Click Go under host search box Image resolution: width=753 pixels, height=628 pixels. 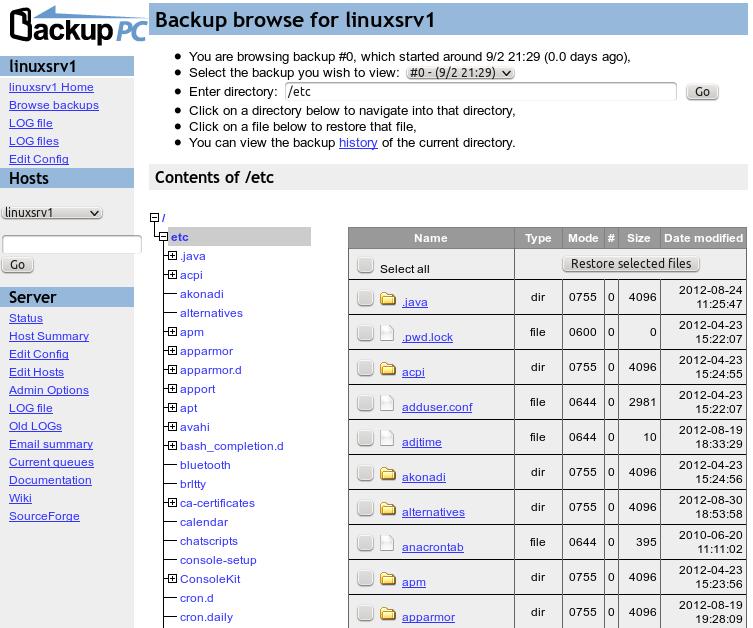coord(18,265)
